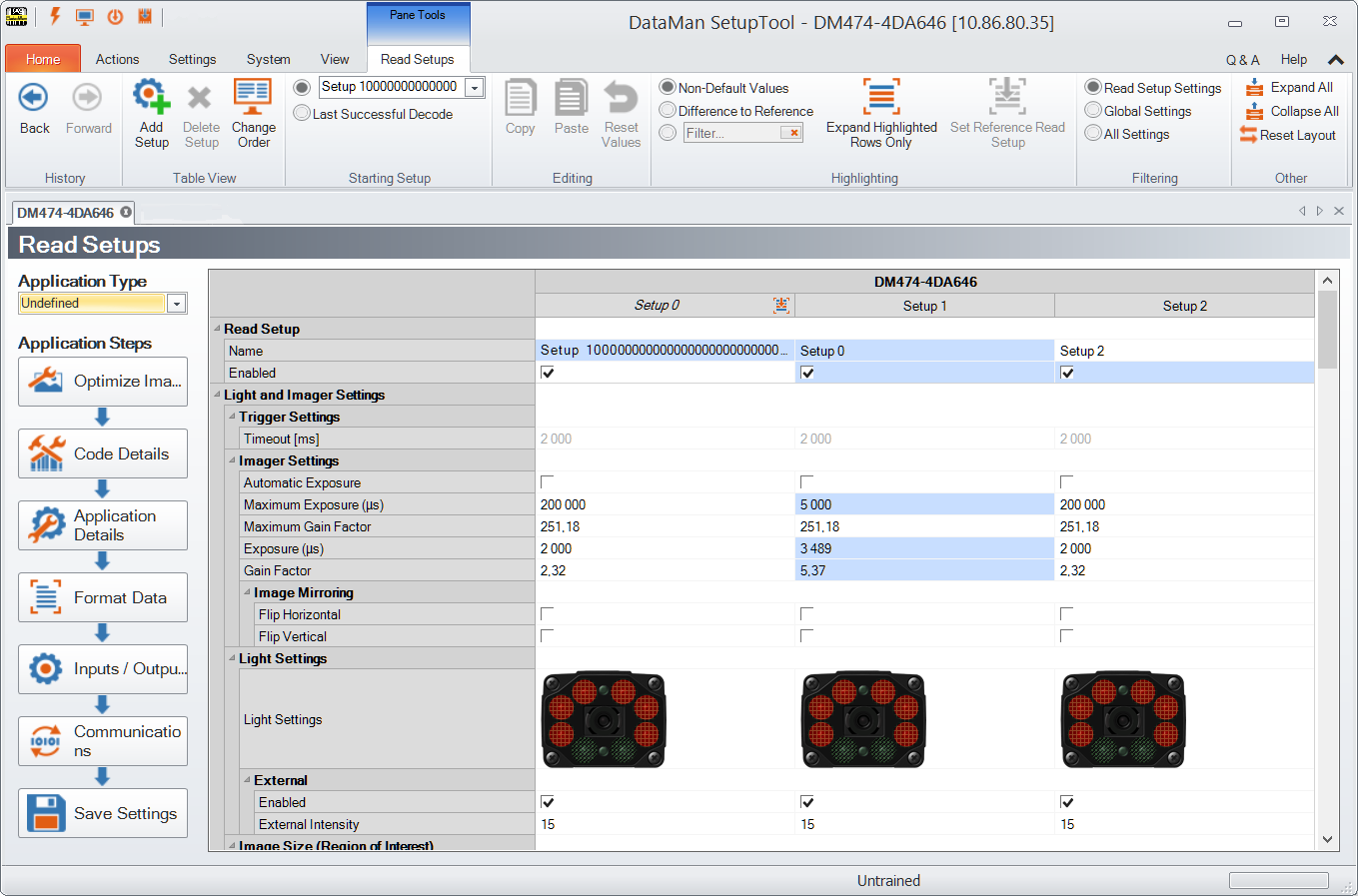Open the System ribbon tab
The image size is (1358, 896).
click(268, 59)
